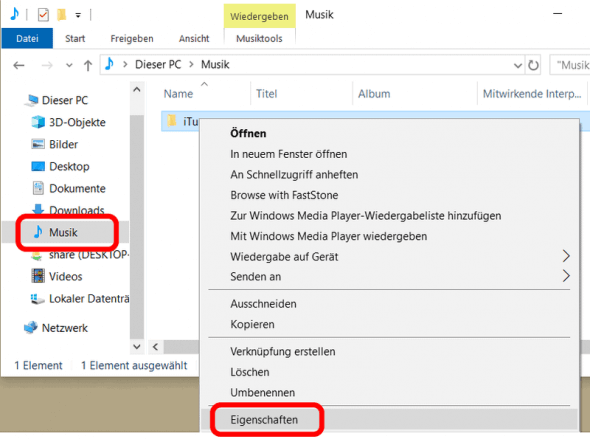Image resolution: width=590 pixels, height=439 pixels.
Task: Click the 3D-Objekte cube icon
Action: tap(38, 122)
